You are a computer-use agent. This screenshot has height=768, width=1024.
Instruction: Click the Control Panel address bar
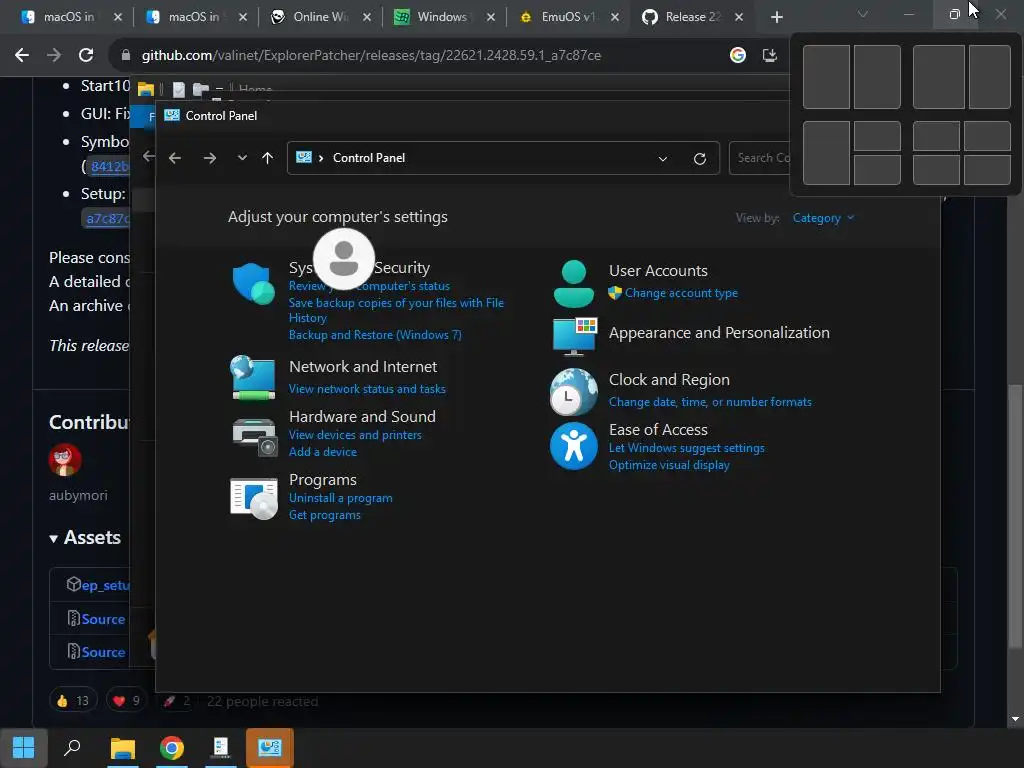(503, 158)
